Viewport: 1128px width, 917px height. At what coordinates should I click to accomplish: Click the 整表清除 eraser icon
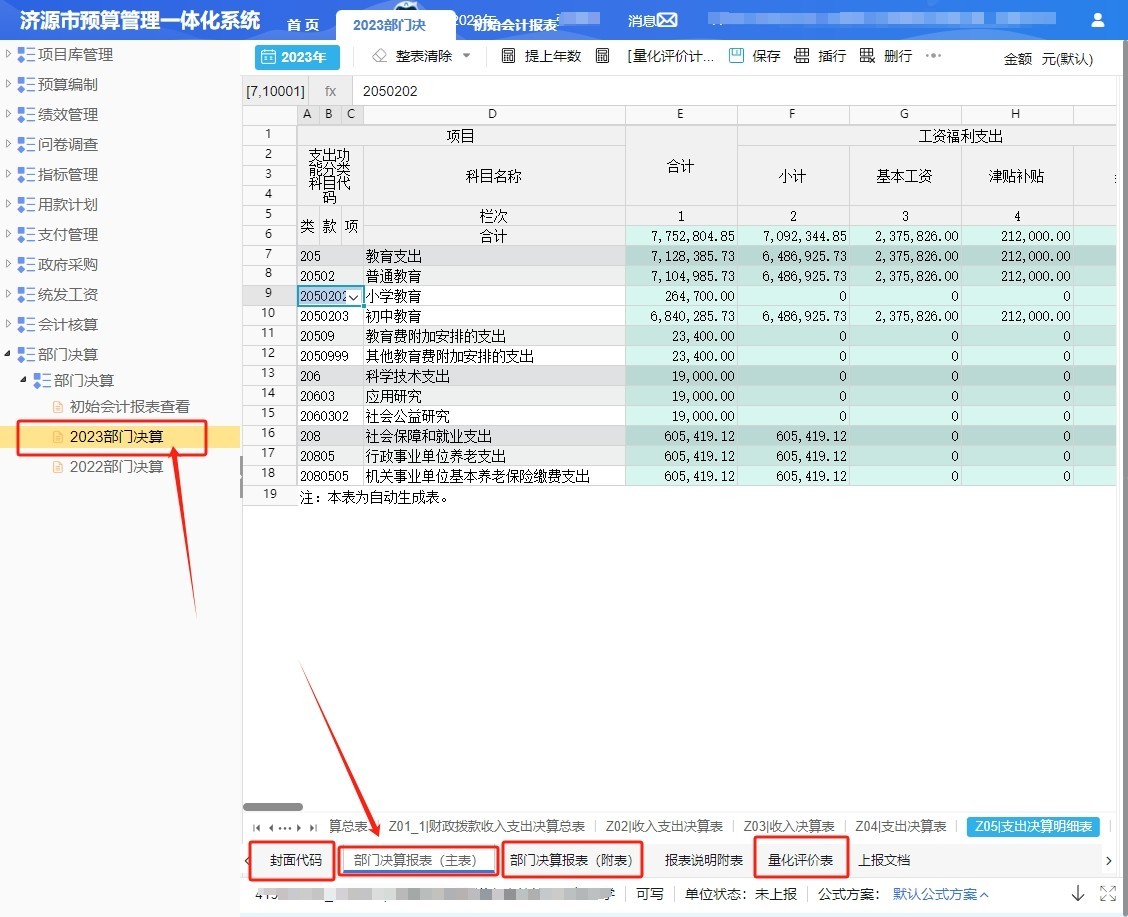point(379,56)
